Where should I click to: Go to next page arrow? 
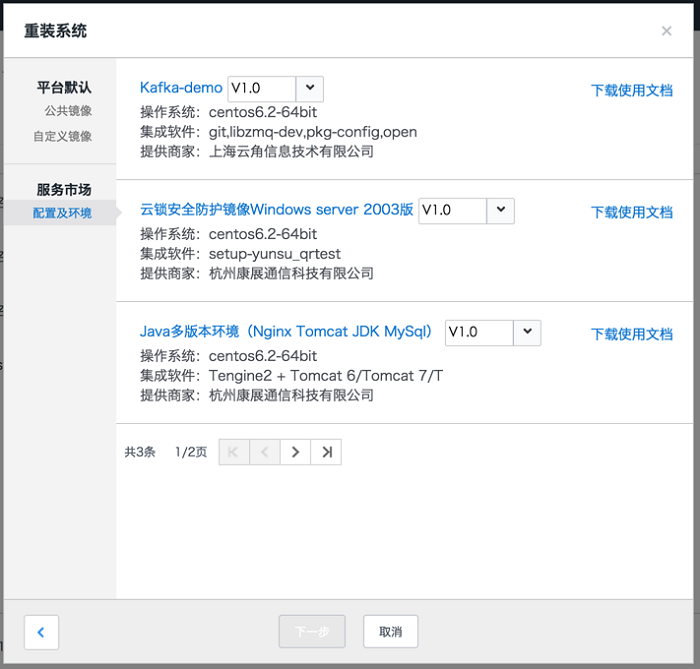[295, 452]
